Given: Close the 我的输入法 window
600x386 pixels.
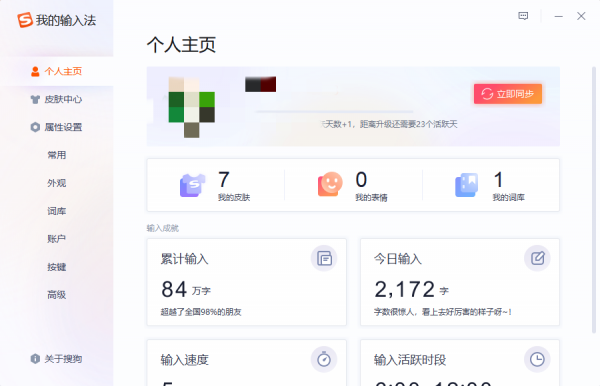Looking at the screenshot, I should coord(581,16).
